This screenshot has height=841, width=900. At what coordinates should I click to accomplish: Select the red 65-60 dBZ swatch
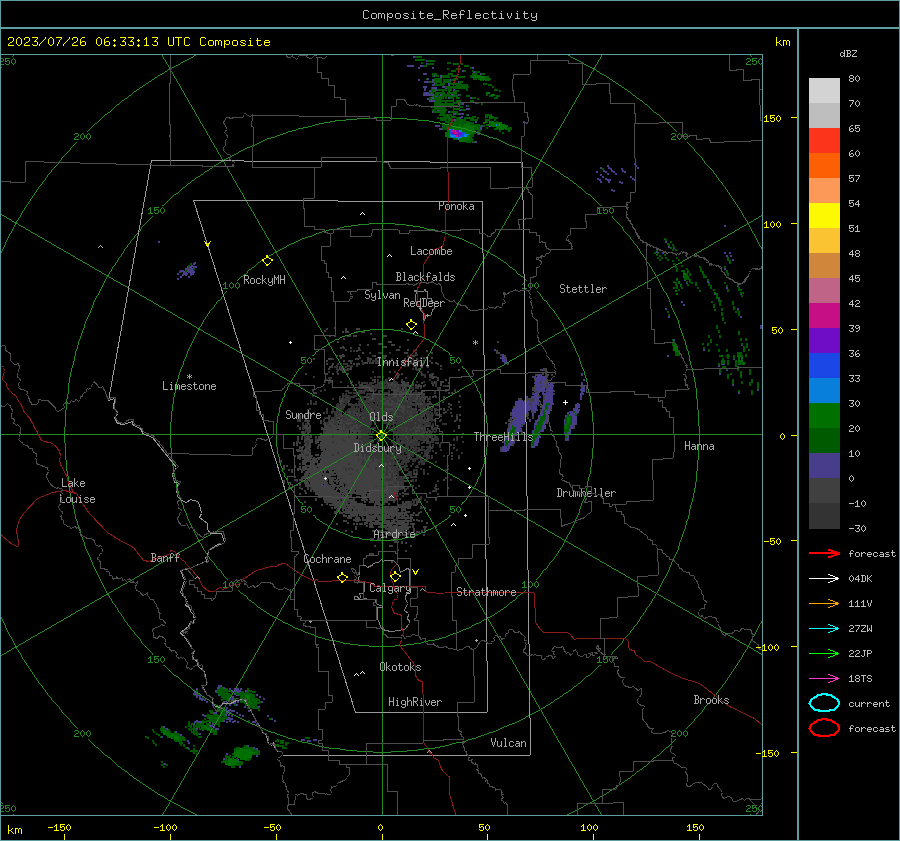[x=824, y=141]
